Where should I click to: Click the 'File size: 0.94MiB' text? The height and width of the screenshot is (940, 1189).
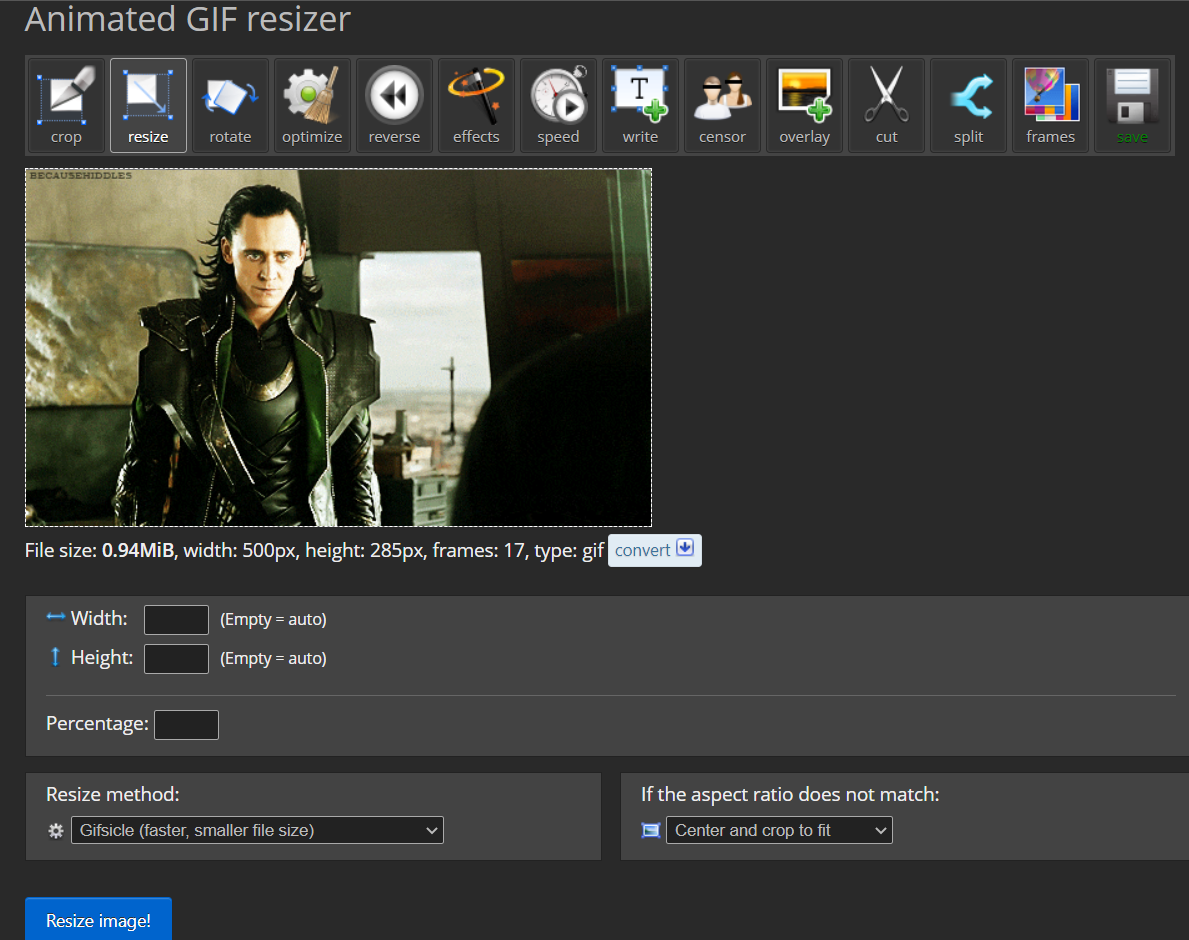tap(99, 550)
